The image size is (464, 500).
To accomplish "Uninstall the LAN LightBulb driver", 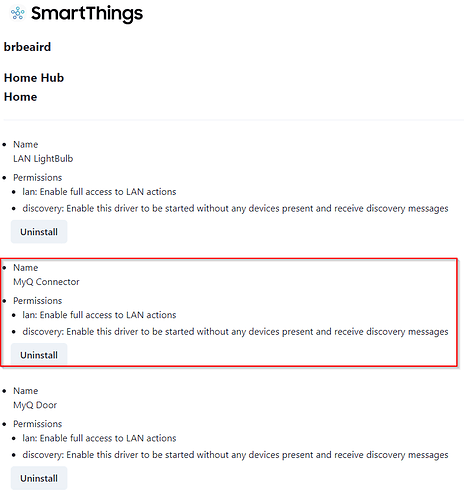I will point(39,232).
